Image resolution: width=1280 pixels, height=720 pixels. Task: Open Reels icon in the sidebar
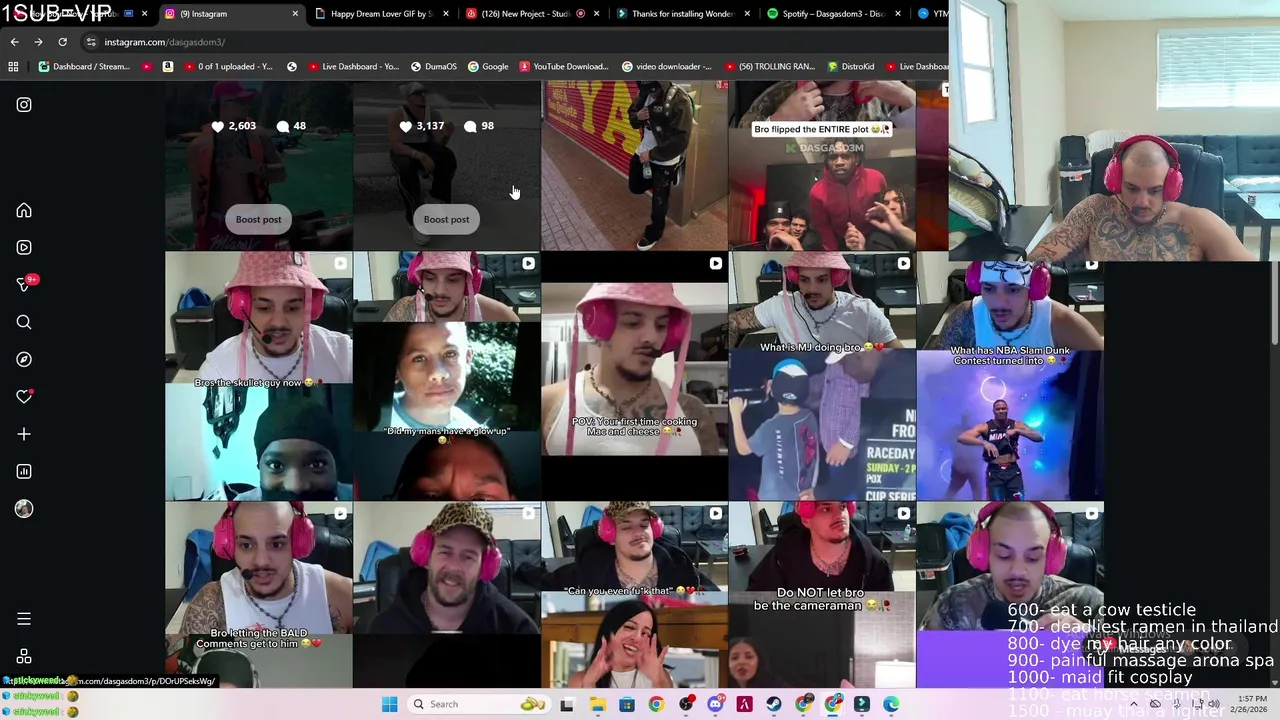click(x=24, y=247)
